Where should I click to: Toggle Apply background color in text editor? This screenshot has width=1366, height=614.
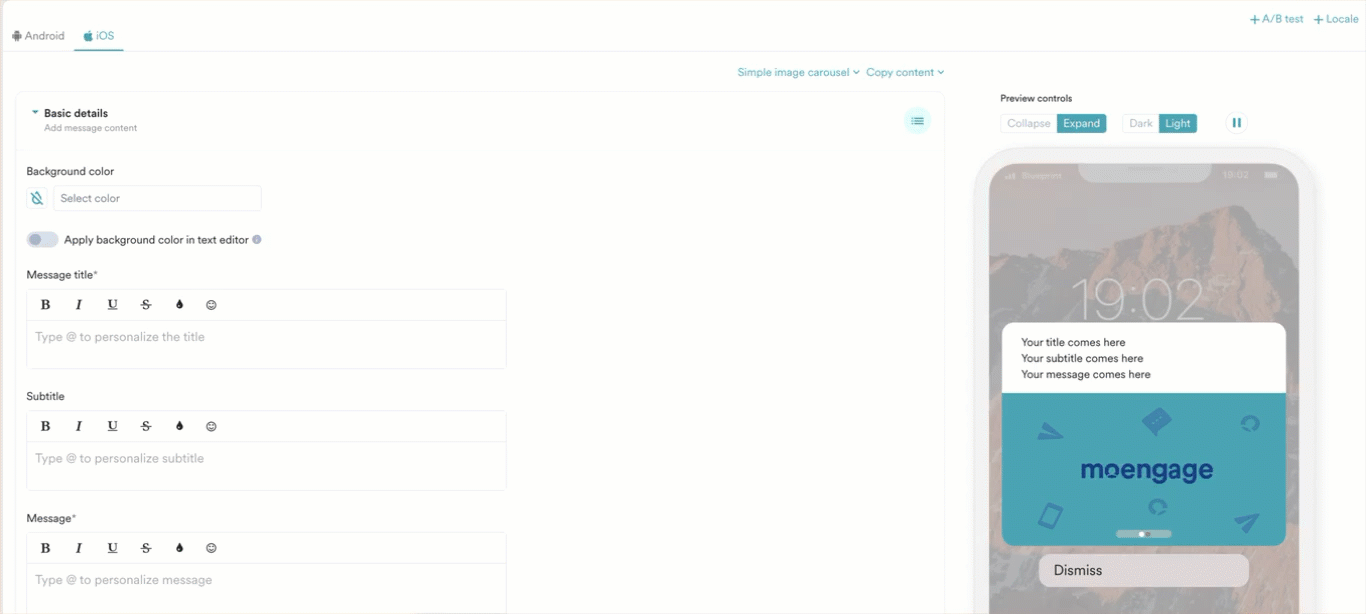42,240
